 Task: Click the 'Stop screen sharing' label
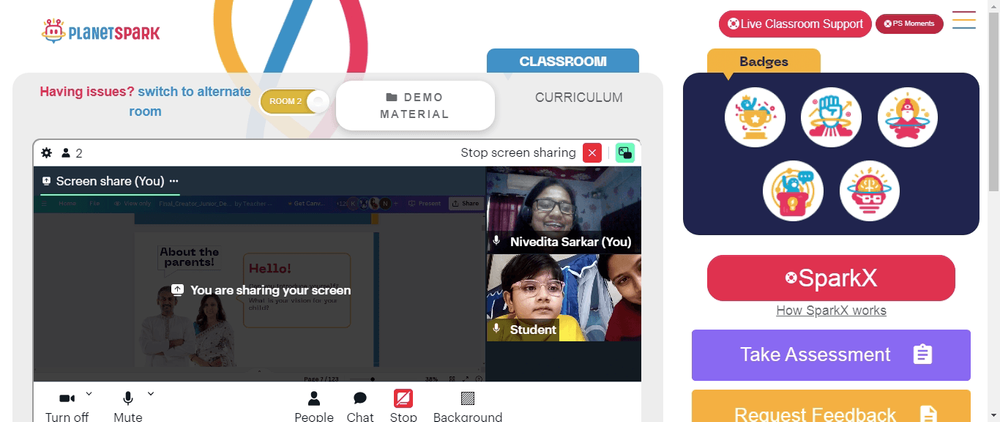[518, 153]
